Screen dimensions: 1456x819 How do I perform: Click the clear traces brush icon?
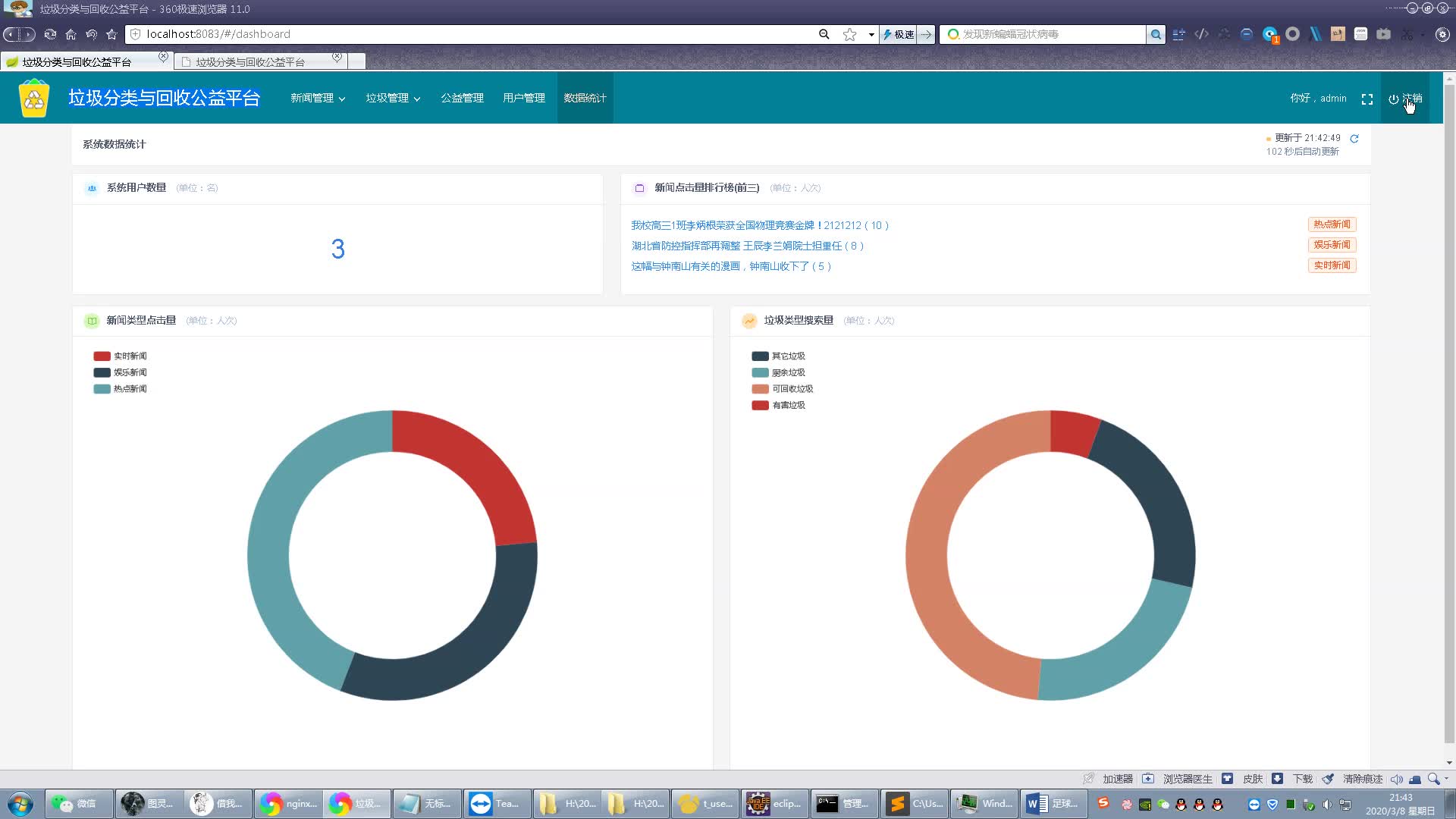coord(1328,779)
